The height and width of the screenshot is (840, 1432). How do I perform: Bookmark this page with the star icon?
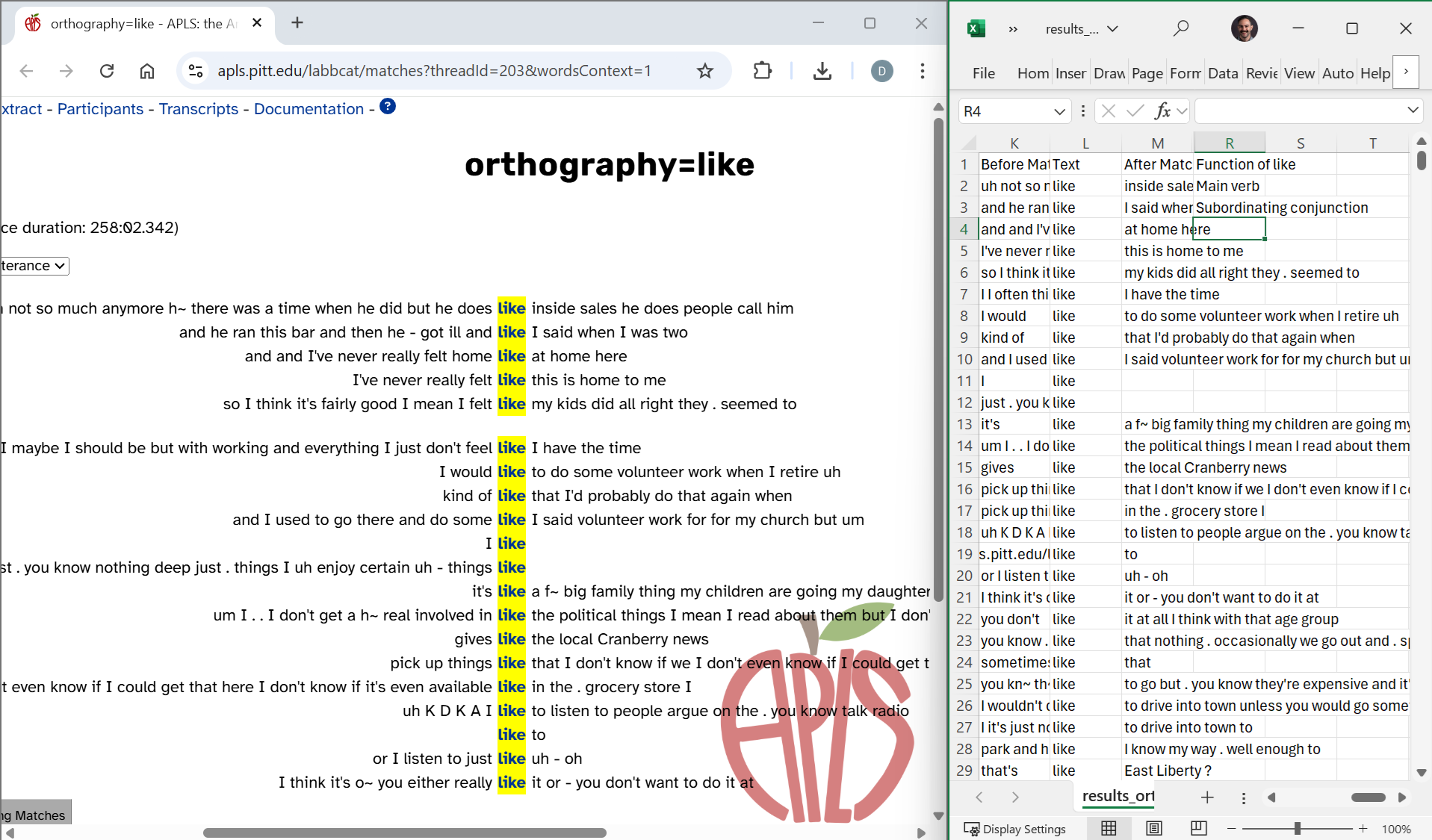coord(704,71)
